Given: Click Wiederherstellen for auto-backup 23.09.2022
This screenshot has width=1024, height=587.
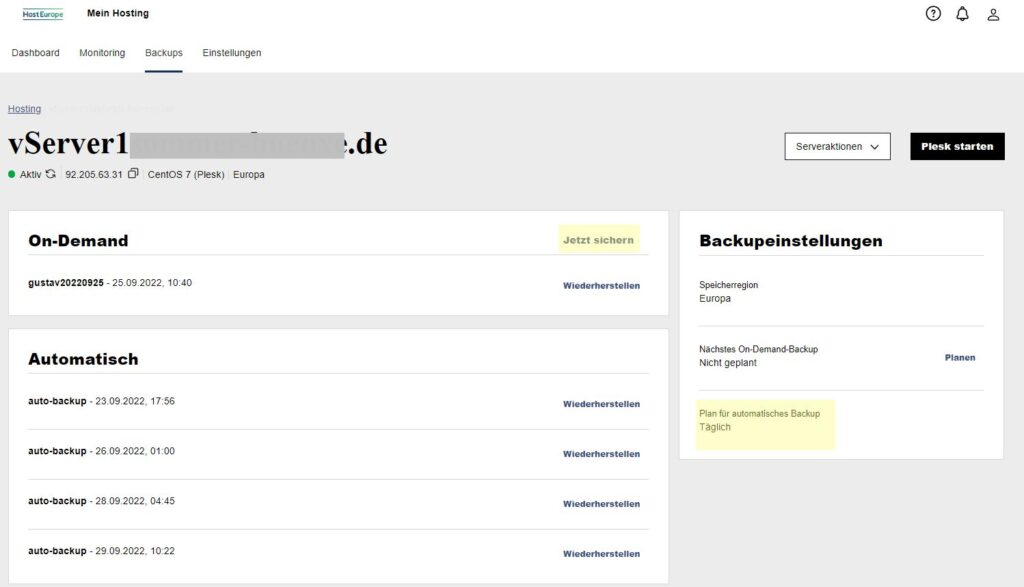Looking at the screenshot, I should coord(601,404).
